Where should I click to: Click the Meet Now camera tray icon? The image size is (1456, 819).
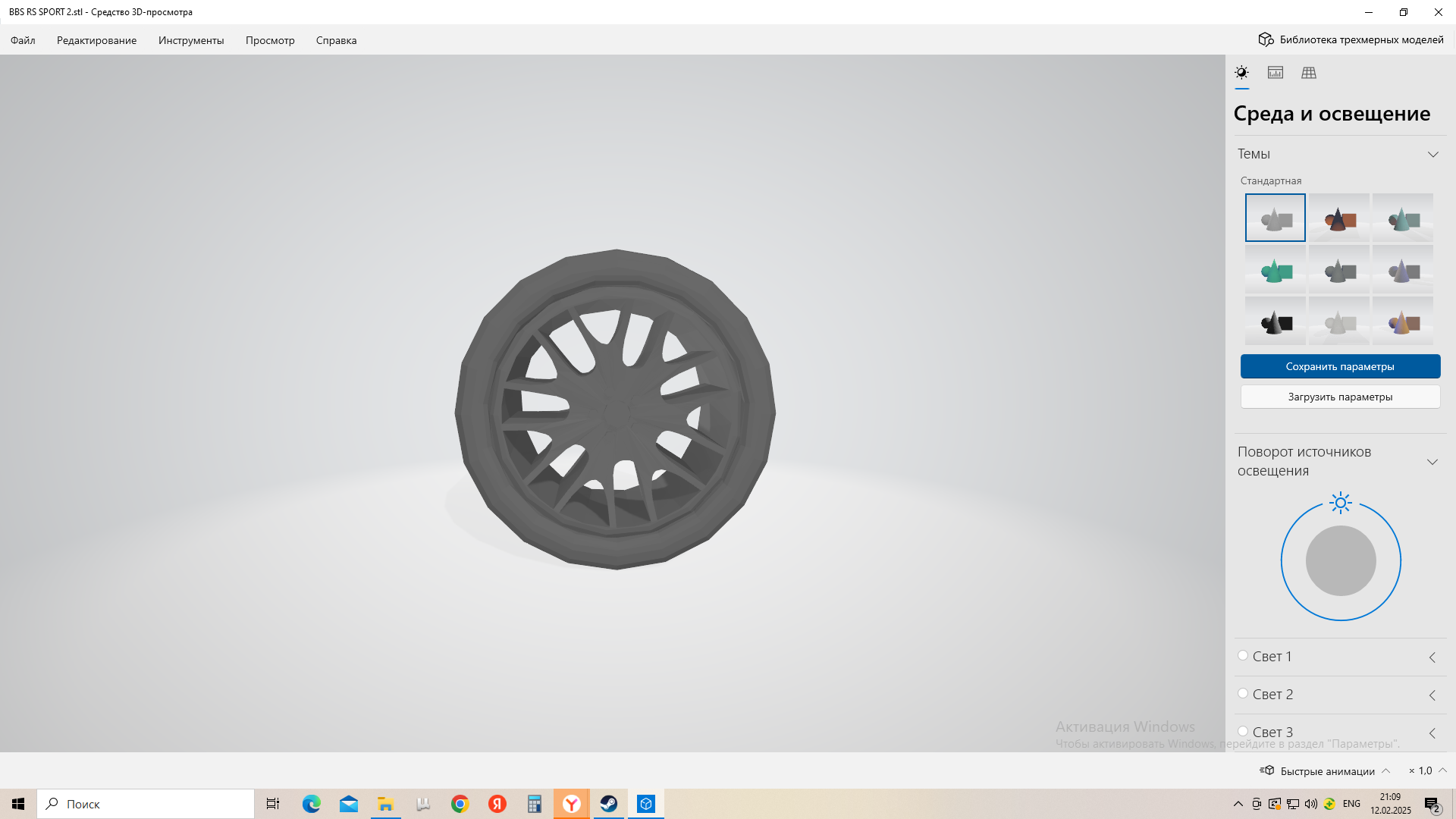click(1257, 804)
